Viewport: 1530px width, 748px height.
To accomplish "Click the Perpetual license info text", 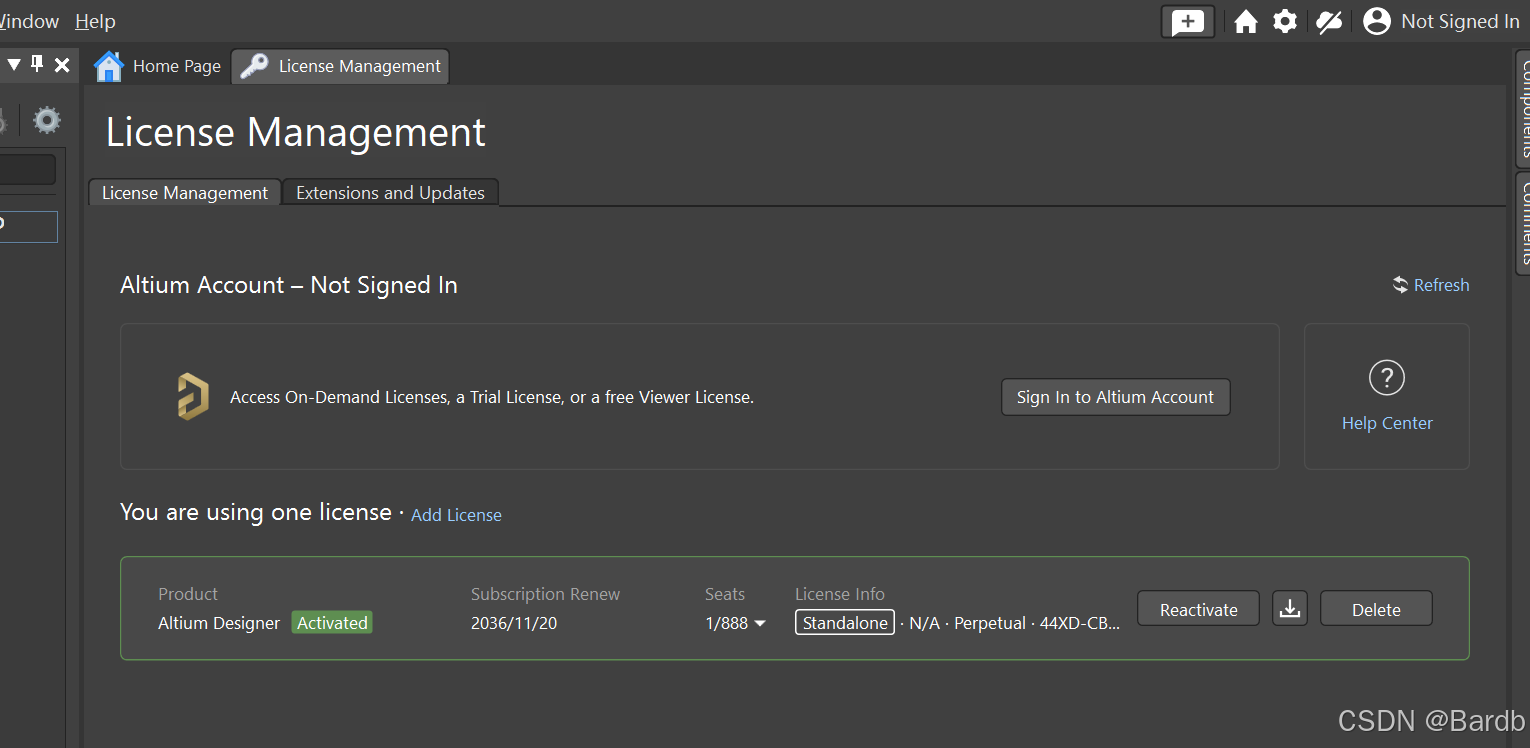I will coord(990,623).
